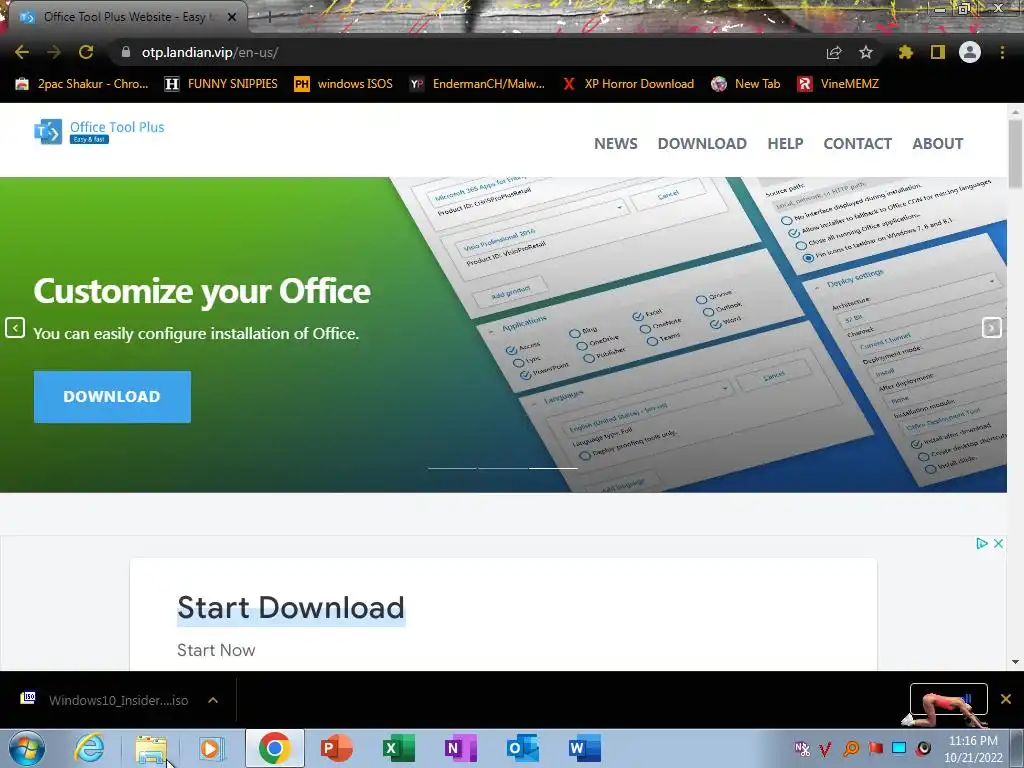Click the cyan monitor network tray icon
This screenshot has height=768, width=1024.
pos(899,748)
